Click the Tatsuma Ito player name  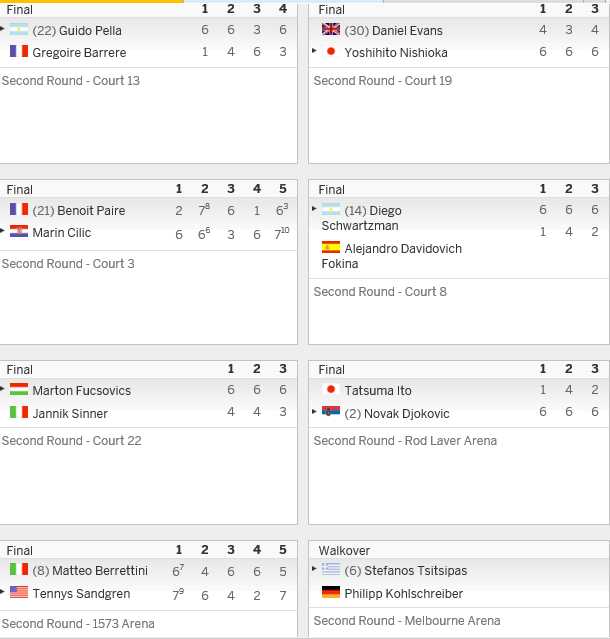pyautogui.click(x=378, y=391)
